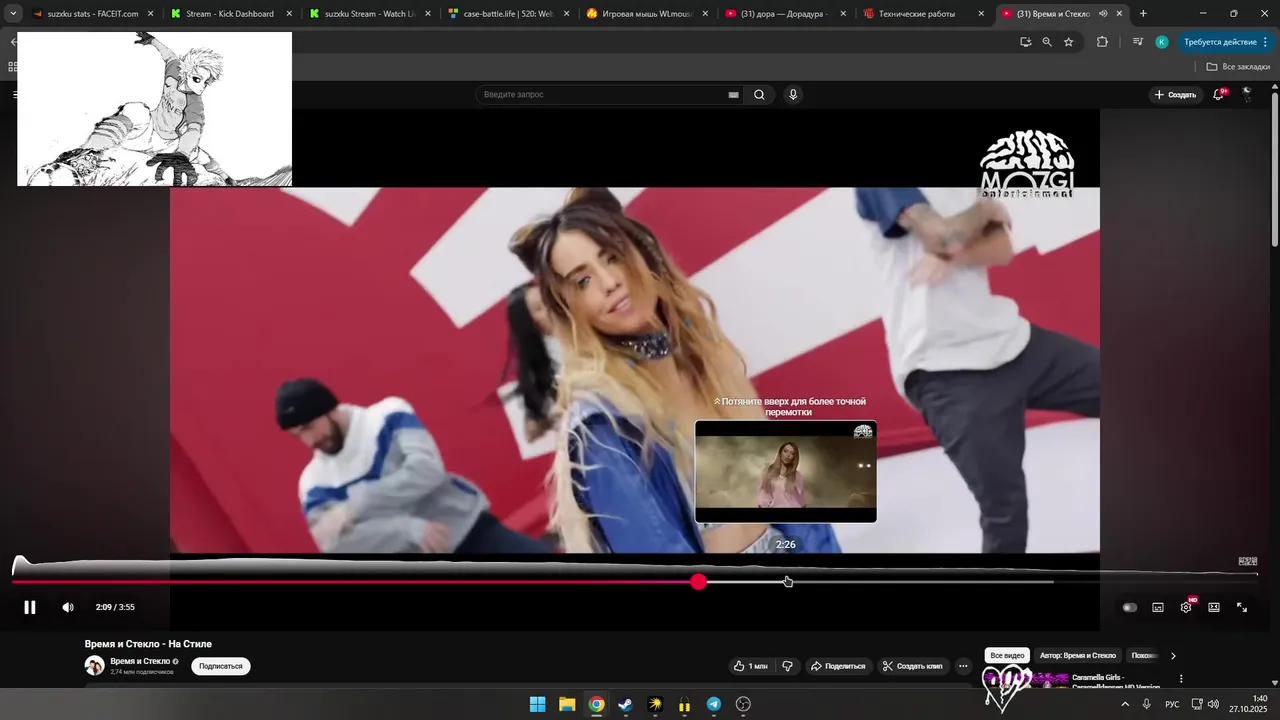Switch to the дора — Дорадура tab
The height and width of the screenshot is (720, 1280).
coord(784,14)
